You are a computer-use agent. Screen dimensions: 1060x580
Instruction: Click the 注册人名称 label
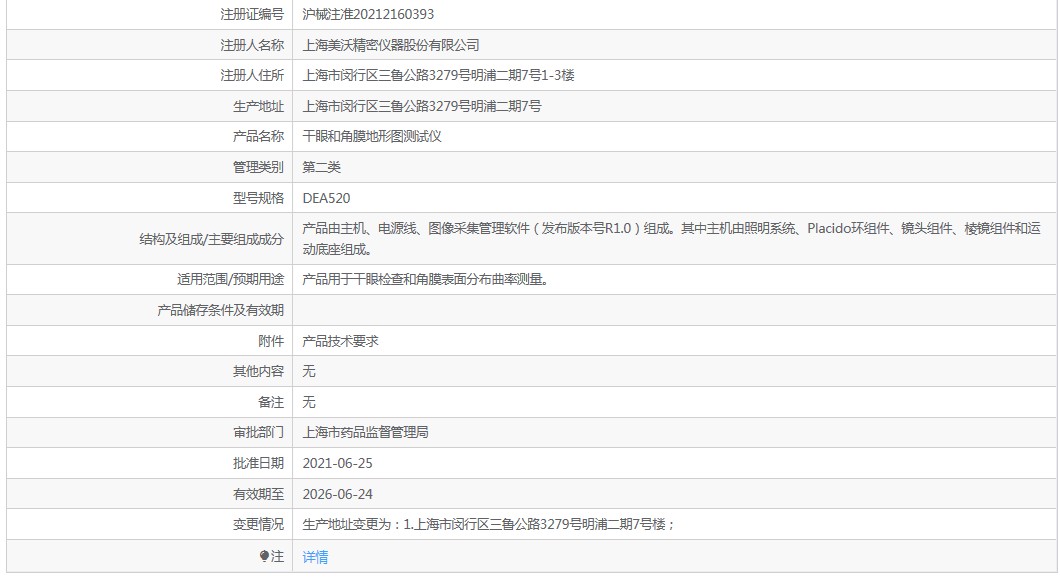(252, 45)
